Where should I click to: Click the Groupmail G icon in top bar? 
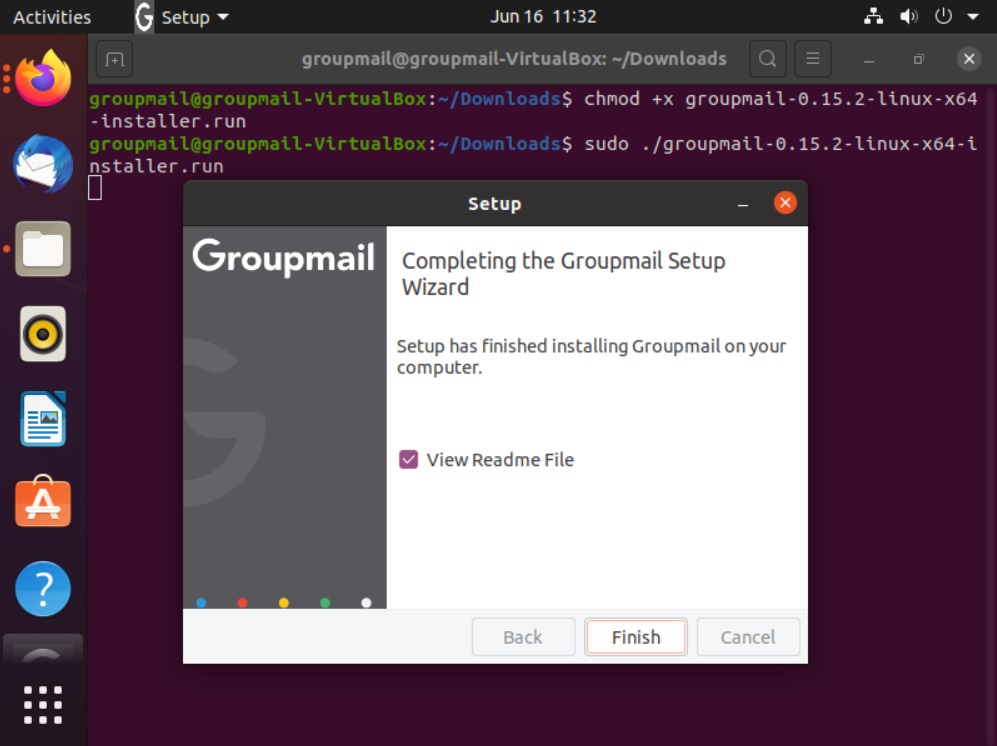144,17
